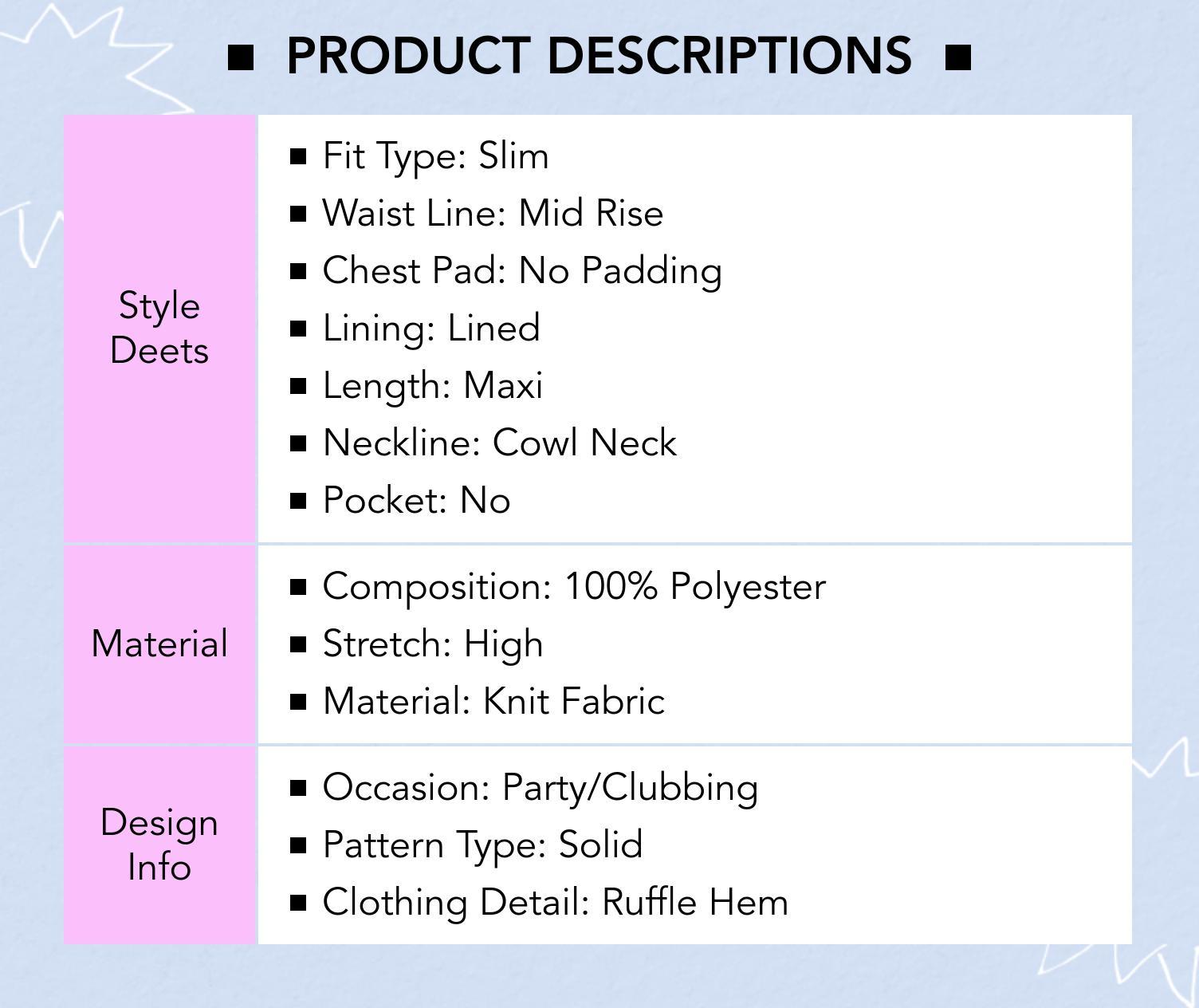
Task: Click the Waist Line: Mid Rise text
Action: (493, 214)
